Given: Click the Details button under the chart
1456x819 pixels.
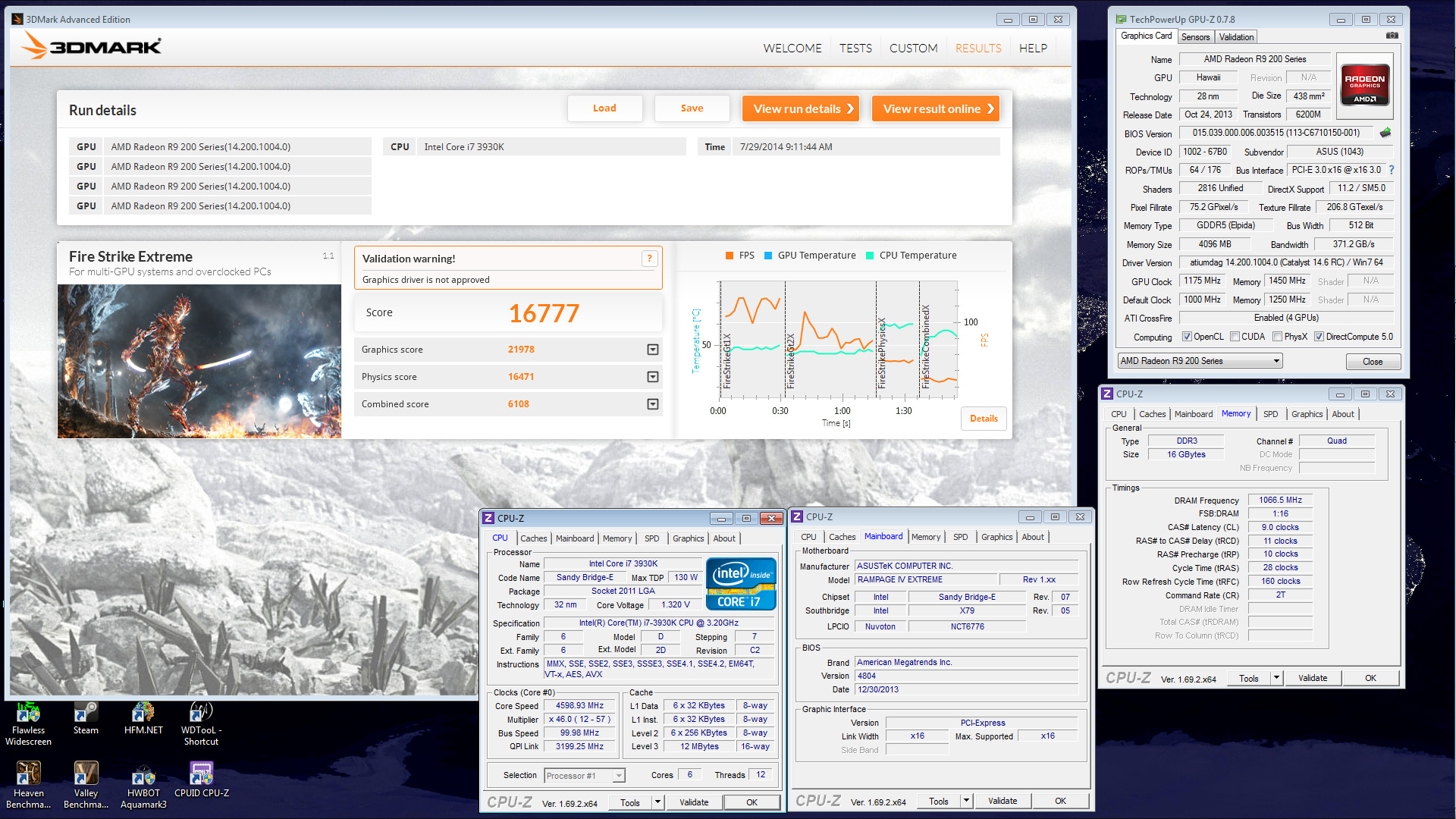Looking at the screenshot, I should tap(984, 419).
